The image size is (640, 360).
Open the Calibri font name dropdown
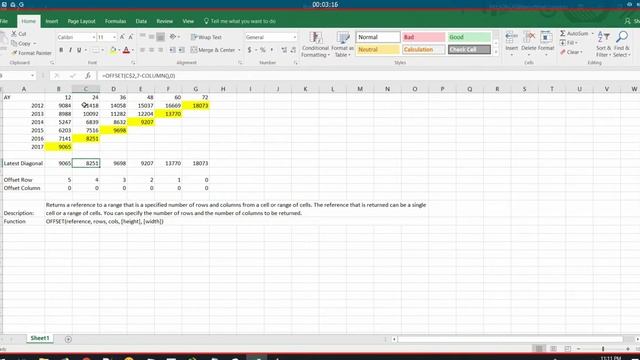pos(93,37)
